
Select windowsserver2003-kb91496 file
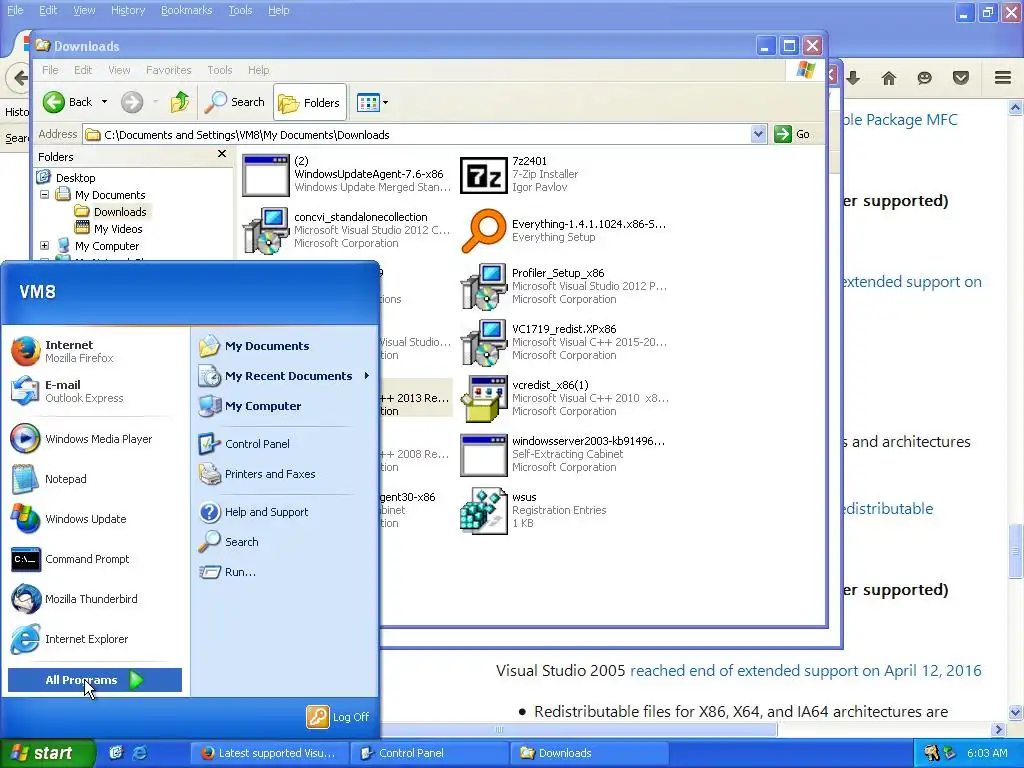563,455
